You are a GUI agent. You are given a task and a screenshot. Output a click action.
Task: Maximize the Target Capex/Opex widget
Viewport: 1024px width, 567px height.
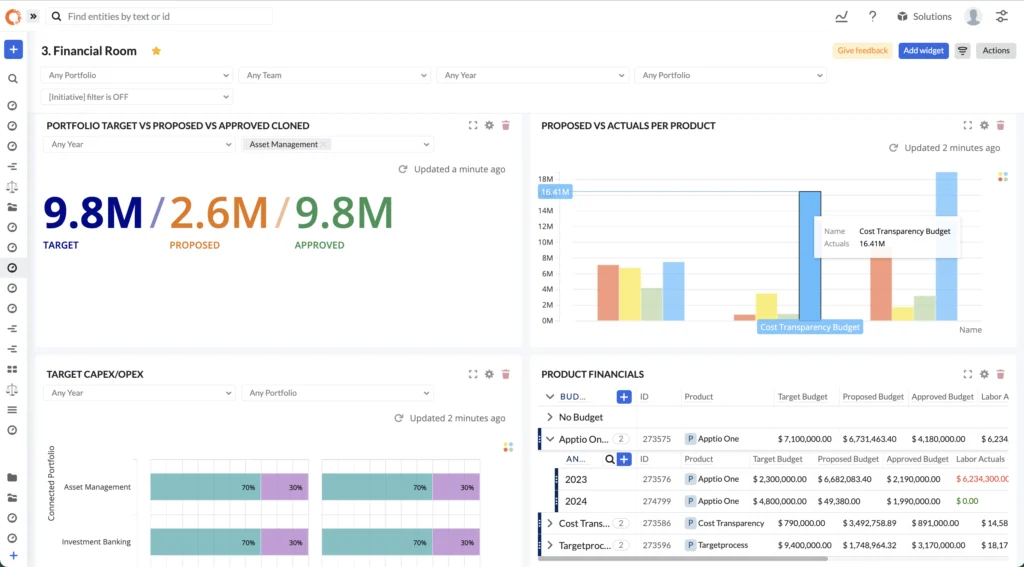pos(473,374)
